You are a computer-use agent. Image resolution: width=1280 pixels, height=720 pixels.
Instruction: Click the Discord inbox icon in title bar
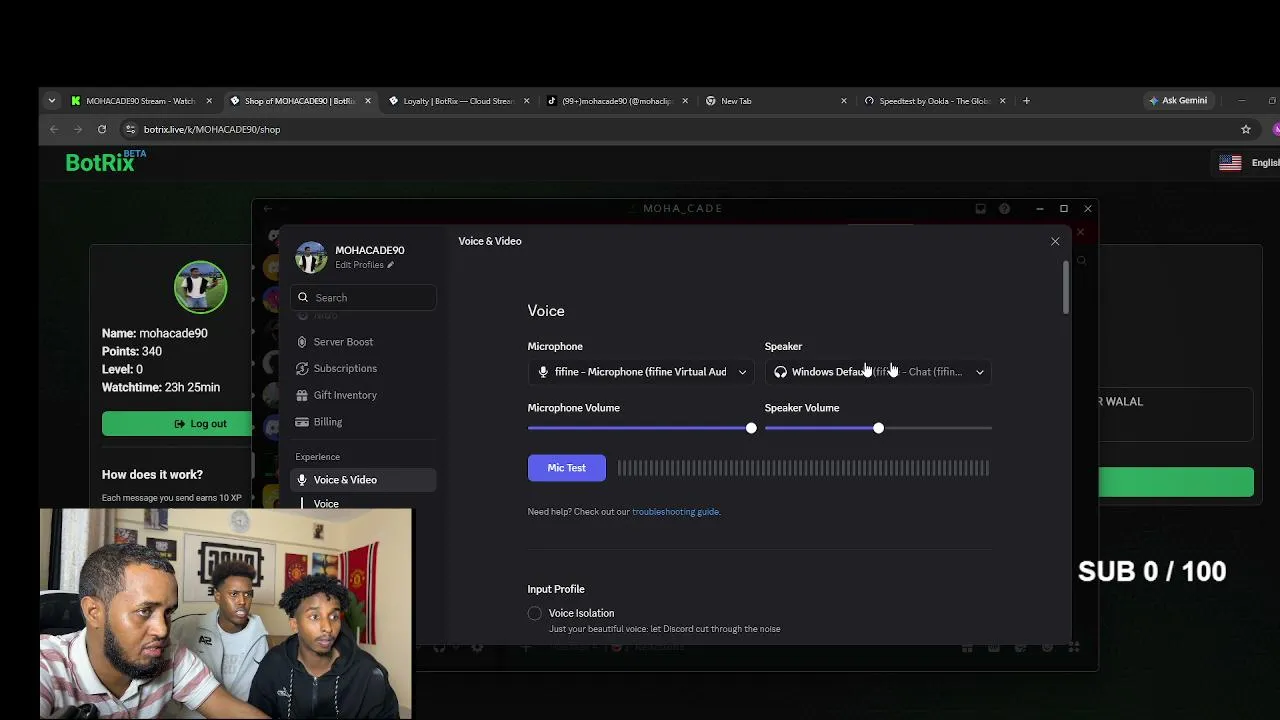[980, 209]
